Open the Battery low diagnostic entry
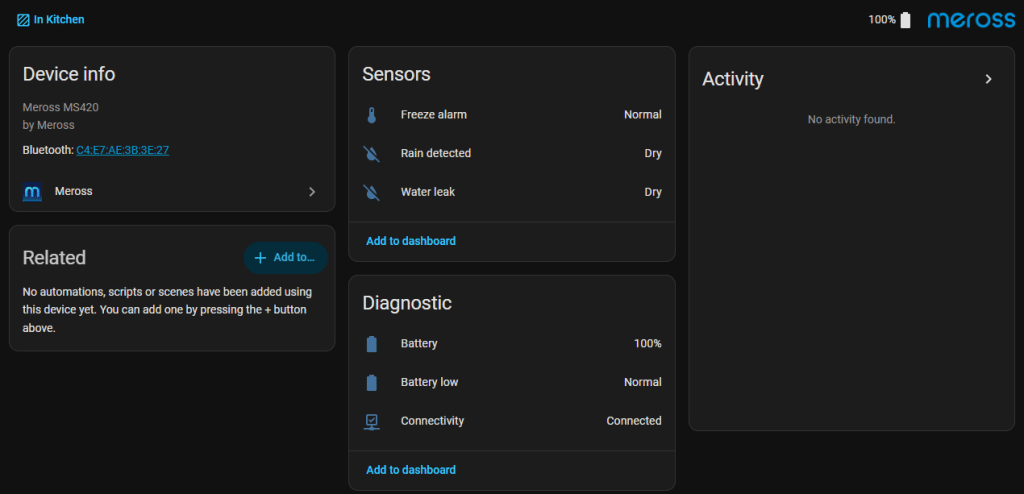The width and height of the screenshot is (1024, 494). point(512,382)
